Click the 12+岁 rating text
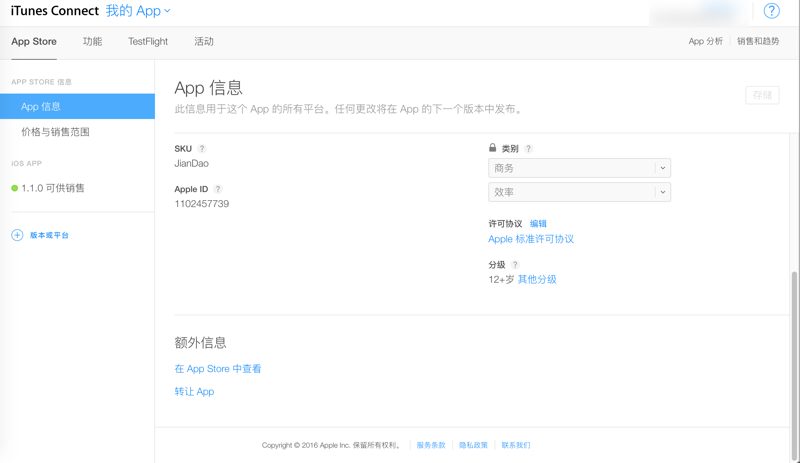Viewport: 800px width, 463px height. [x=501, y=279]
